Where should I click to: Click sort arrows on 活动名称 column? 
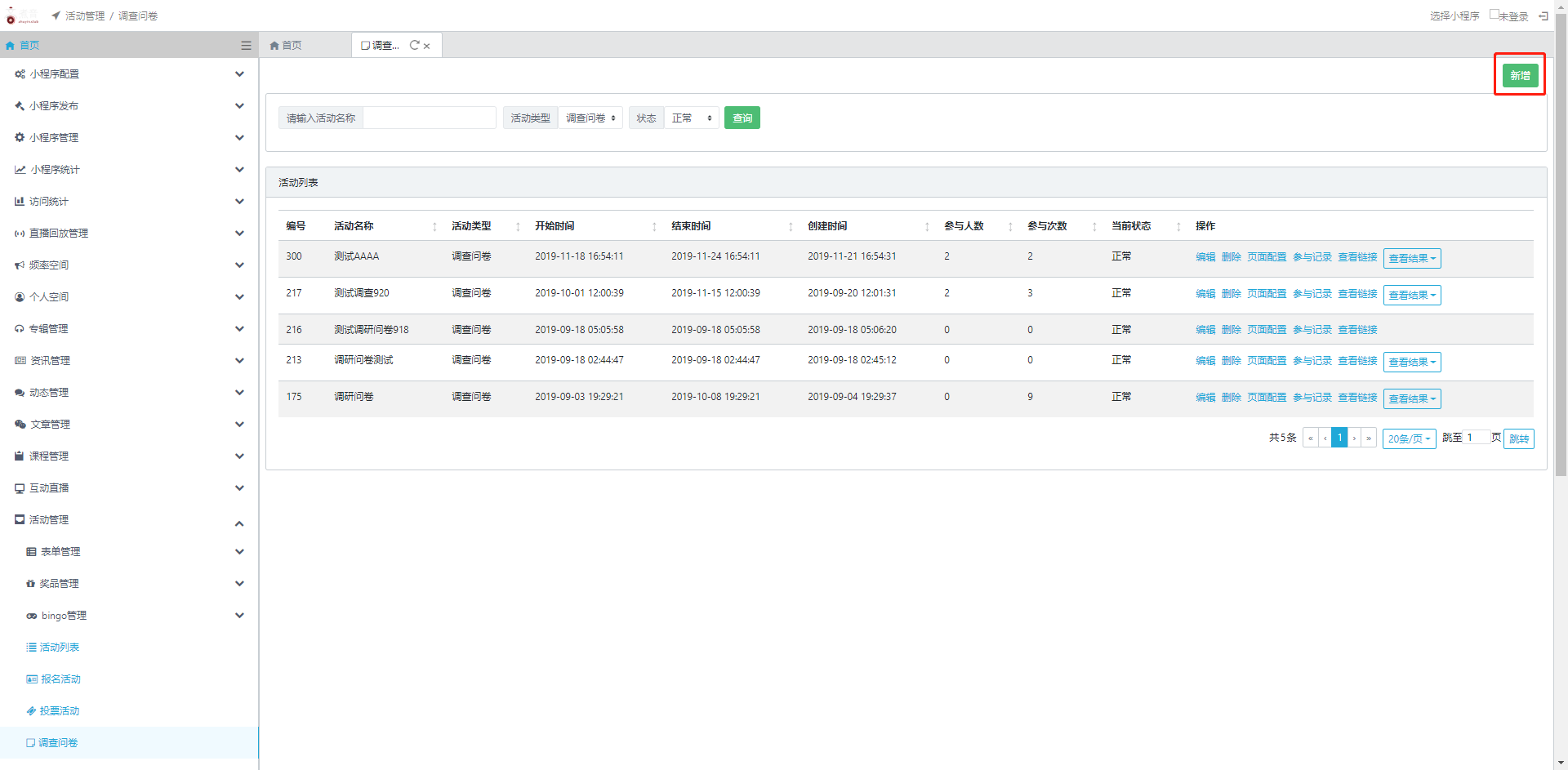point(434,227)
